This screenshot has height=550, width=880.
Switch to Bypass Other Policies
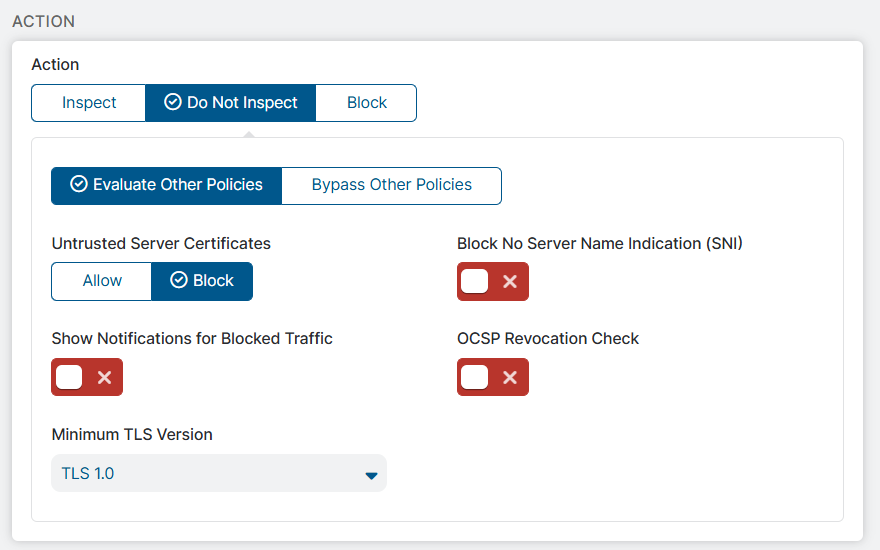coord(391,185)
